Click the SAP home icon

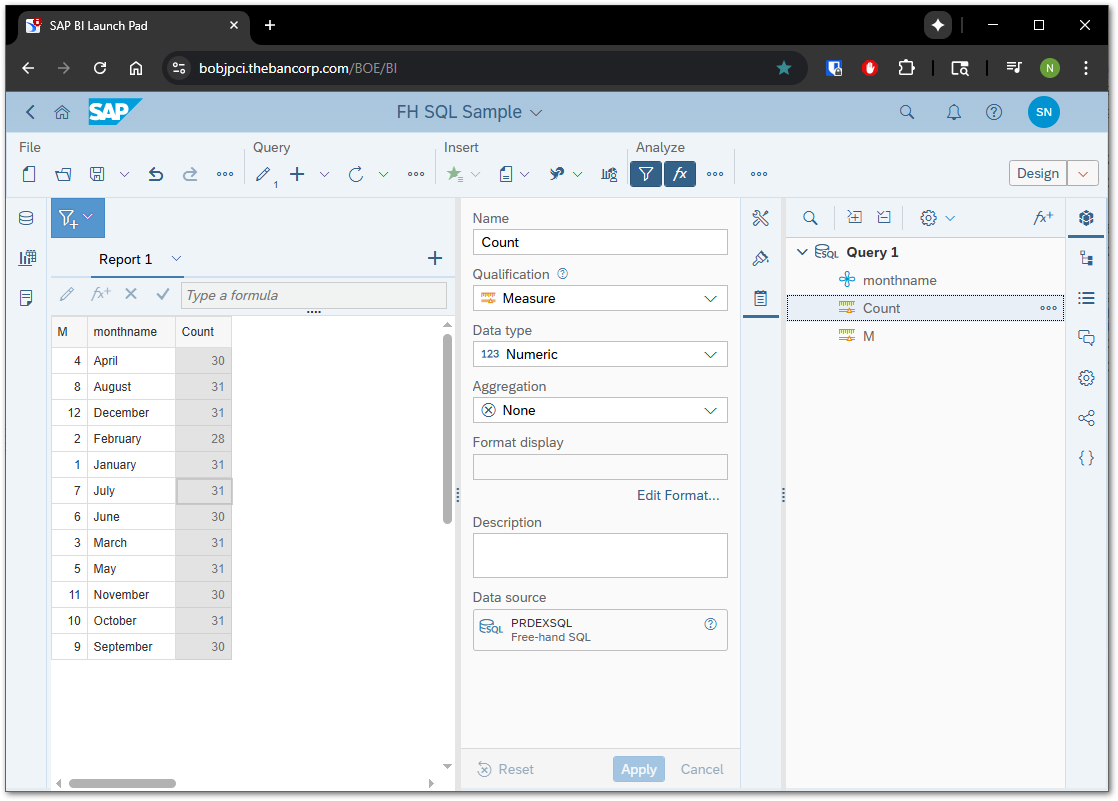pos(62,112)
